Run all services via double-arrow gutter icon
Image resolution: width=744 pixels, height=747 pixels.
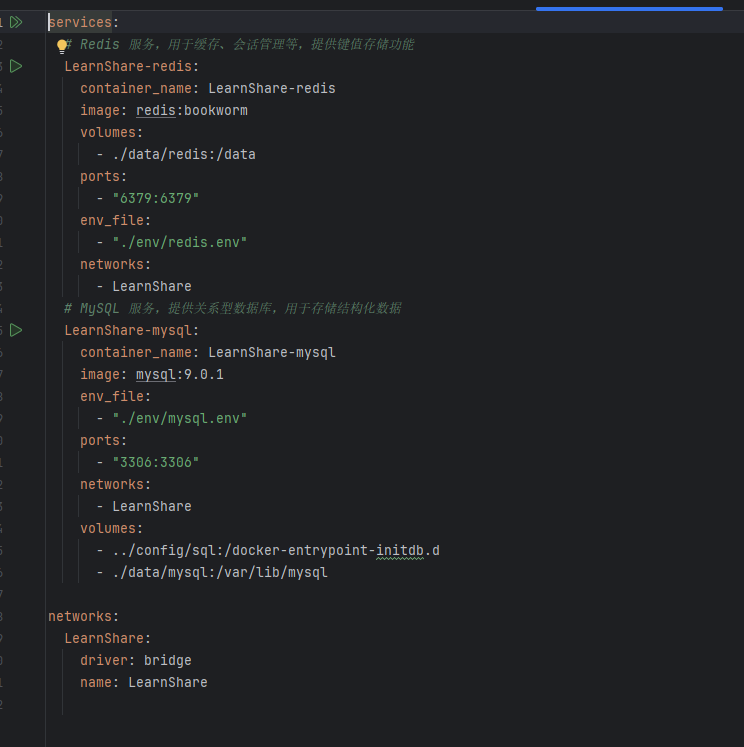pyautogui.click(x=16, y=22)
